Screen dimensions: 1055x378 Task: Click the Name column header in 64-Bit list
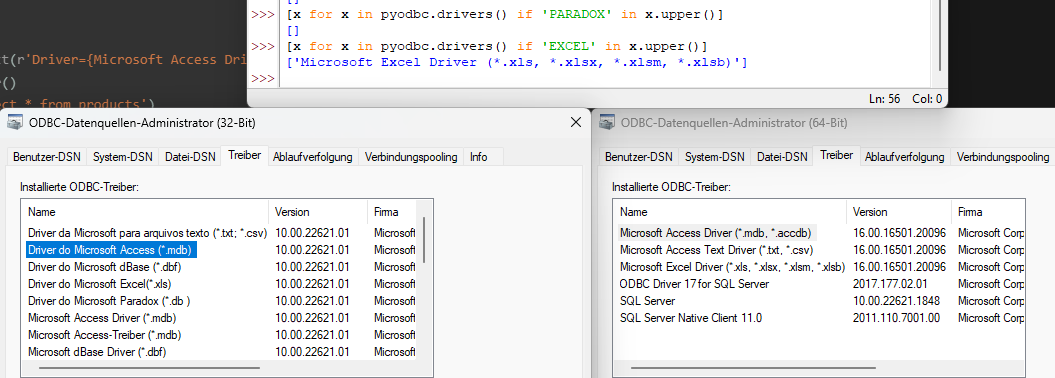[x=731, y=212]
